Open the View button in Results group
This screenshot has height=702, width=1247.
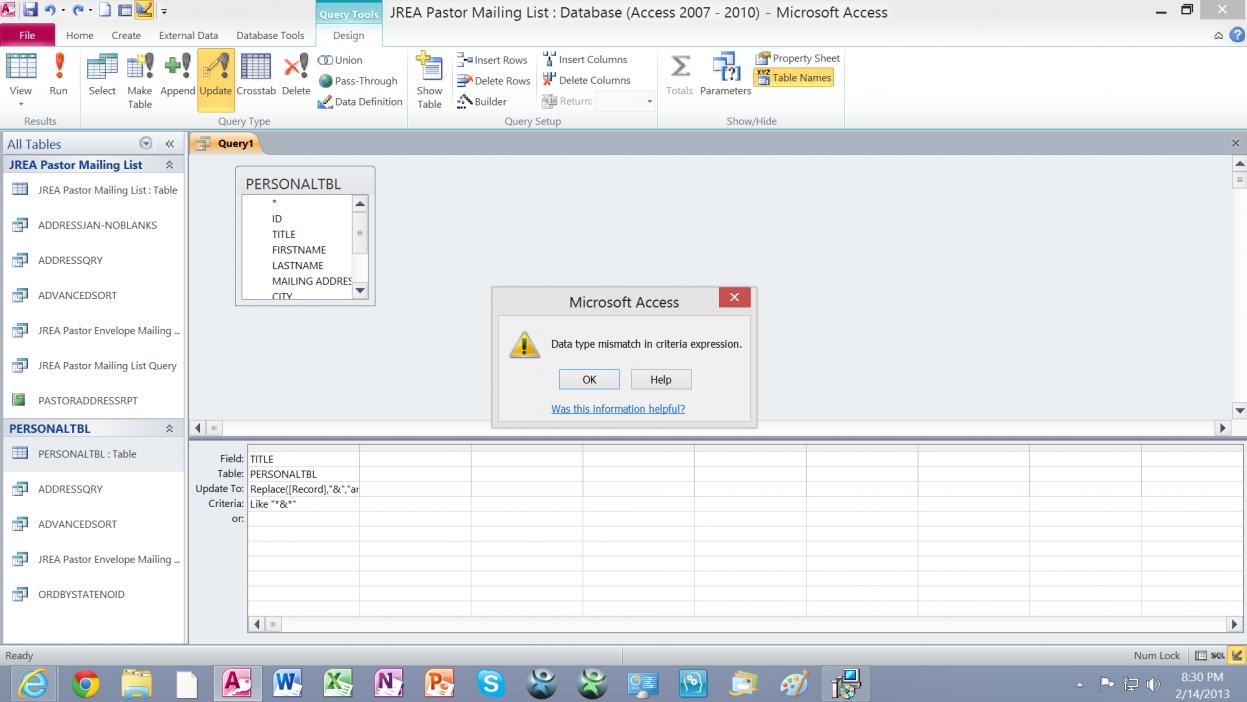pyautogui.click(x=20, y=79)
